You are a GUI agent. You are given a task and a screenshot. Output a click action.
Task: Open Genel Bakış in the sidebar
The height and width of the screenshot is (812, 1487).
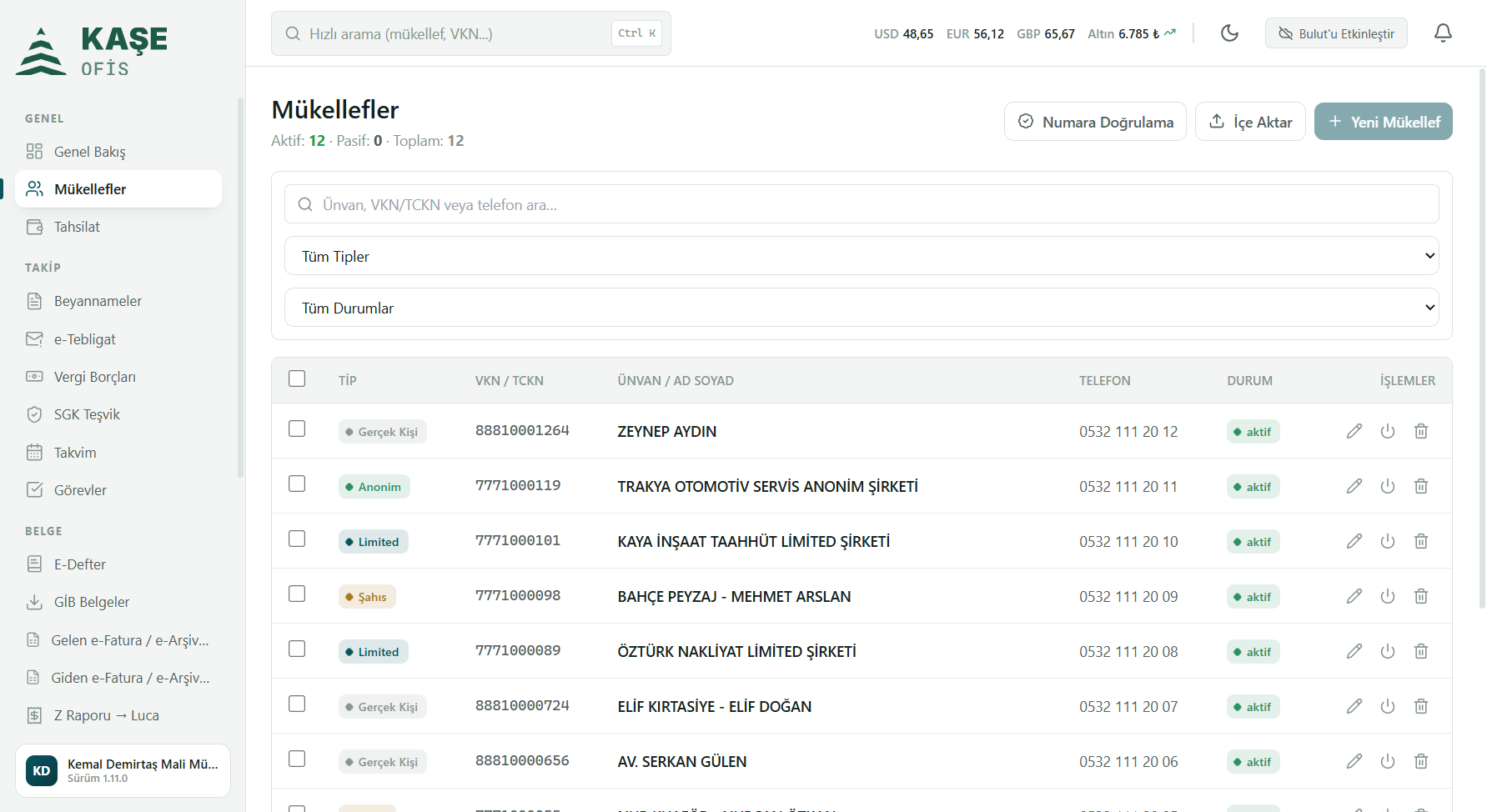tap(118, 152)
